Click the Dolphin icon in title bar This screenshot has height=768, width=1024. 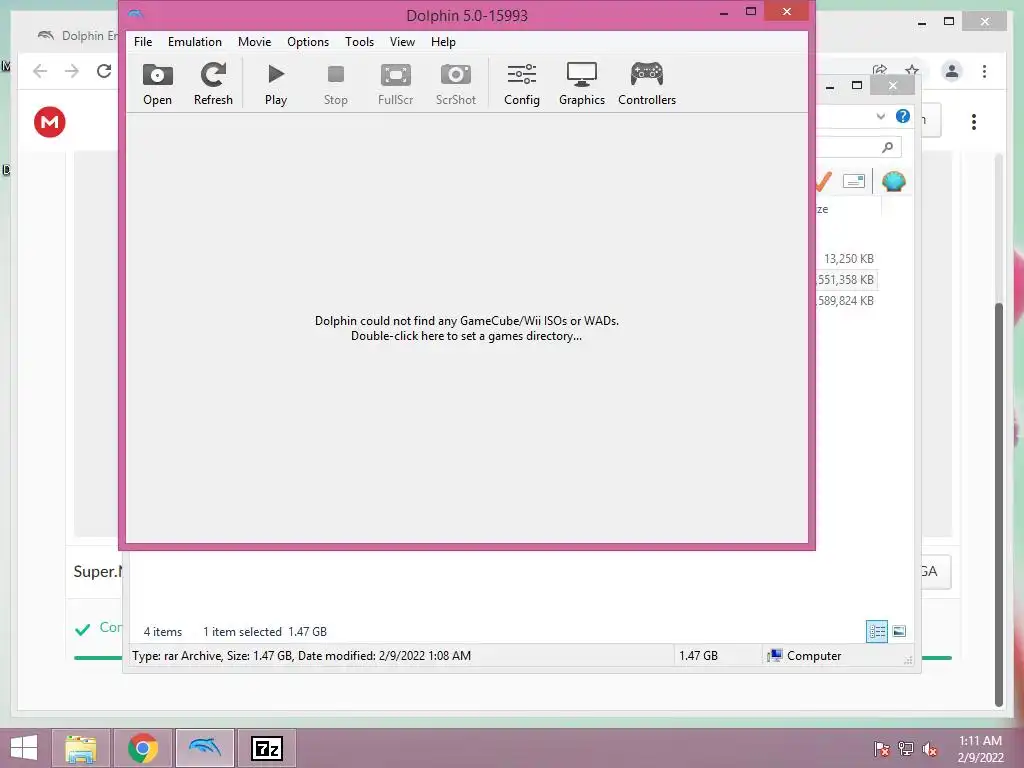coord(136,14)
